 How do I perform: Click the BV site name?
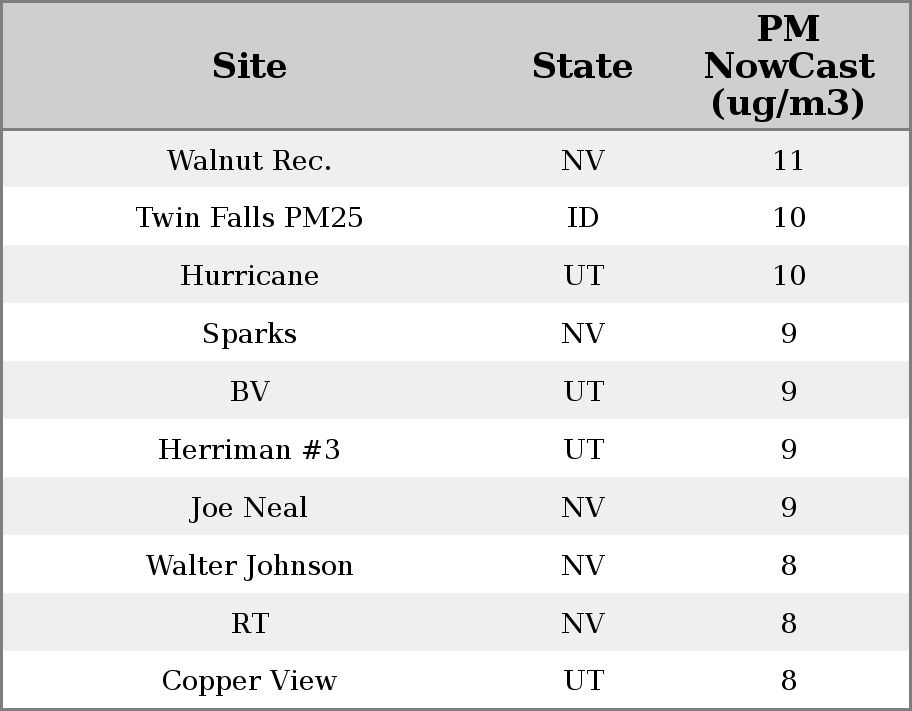[x=249, y=392]
